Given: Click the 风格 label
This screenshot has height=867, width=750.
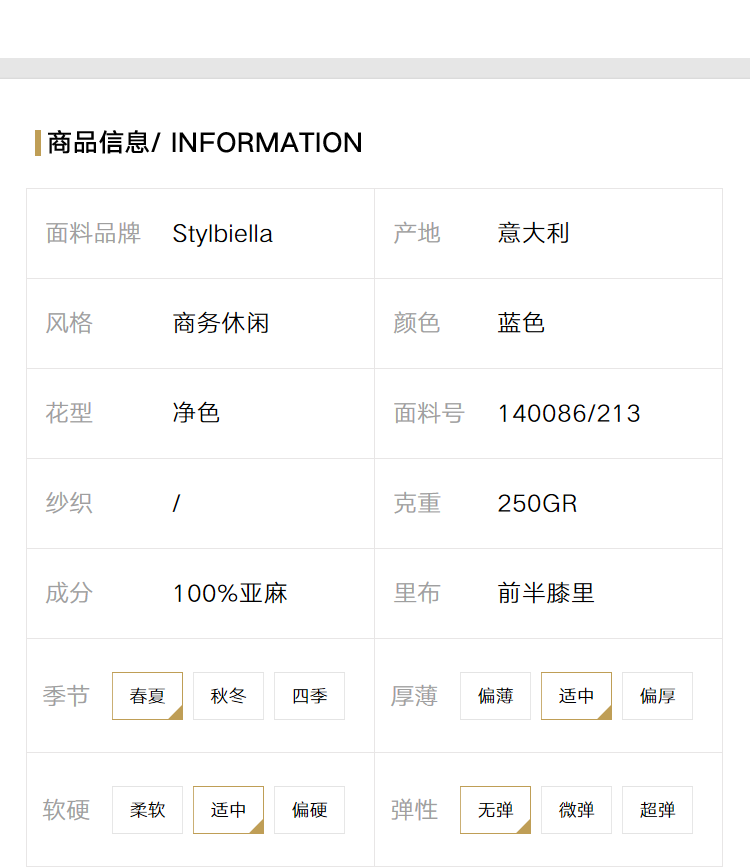Looking at the screenshot, I should point(69,323).
